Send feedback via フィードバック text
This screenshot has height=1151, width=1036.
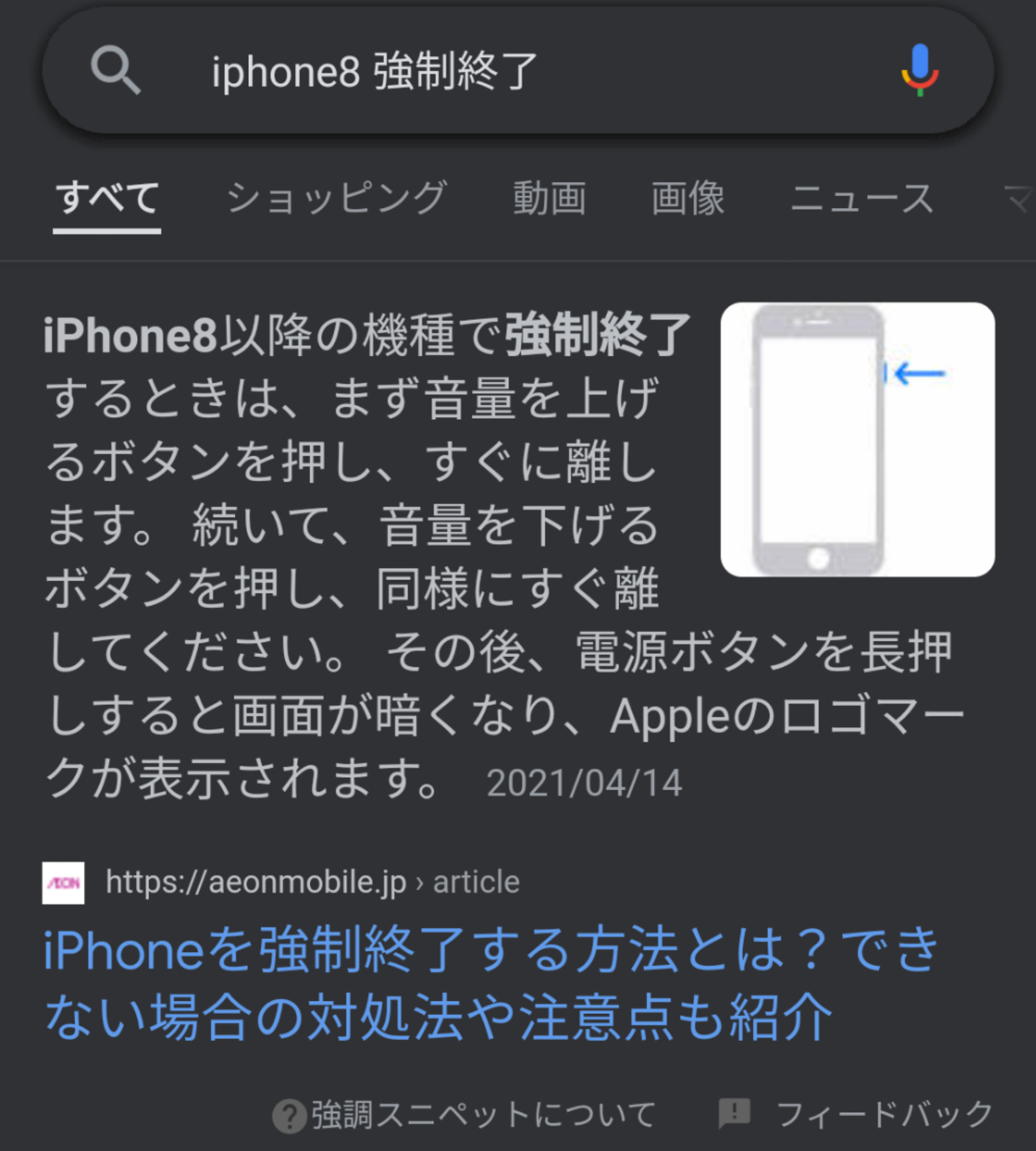pyautogui.click(x=884, y=1114)
